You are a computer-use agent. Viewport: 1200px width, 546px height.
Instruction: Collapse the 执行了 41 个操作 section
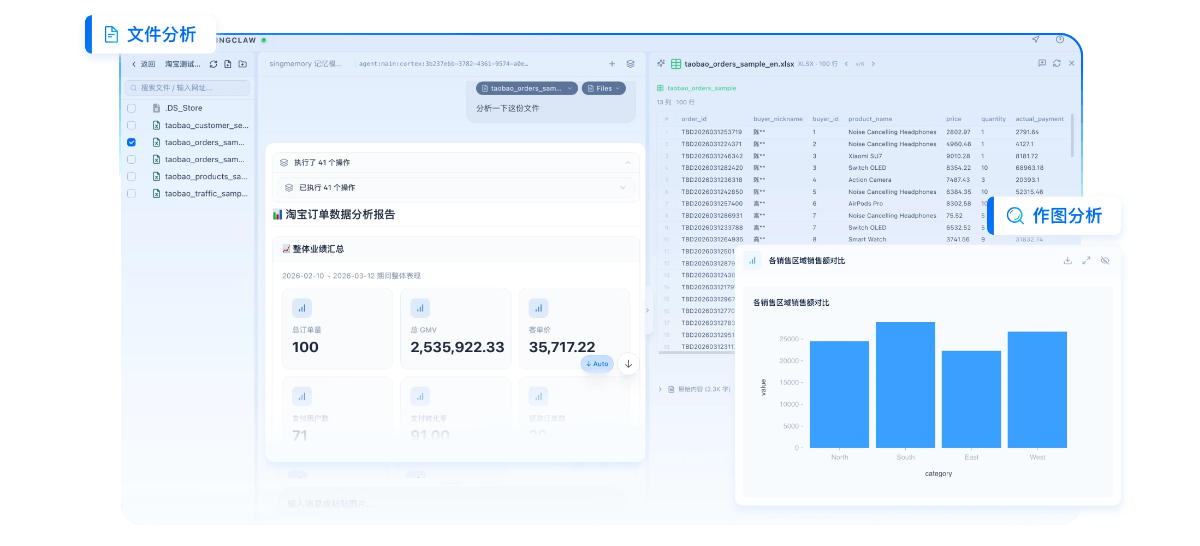tap(627, 162)
